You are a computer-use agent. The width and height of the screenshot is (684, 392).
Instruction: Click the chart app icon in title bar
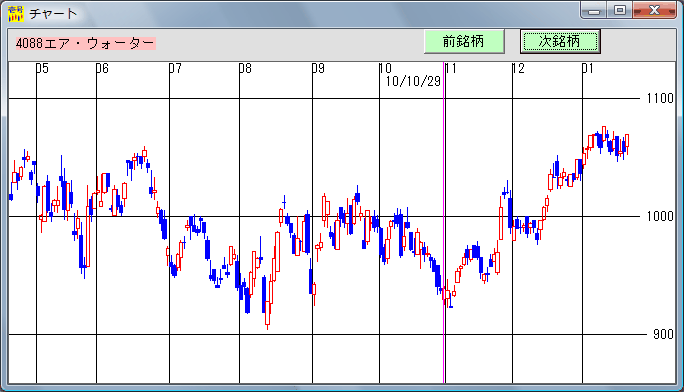(x=16, y=14)
